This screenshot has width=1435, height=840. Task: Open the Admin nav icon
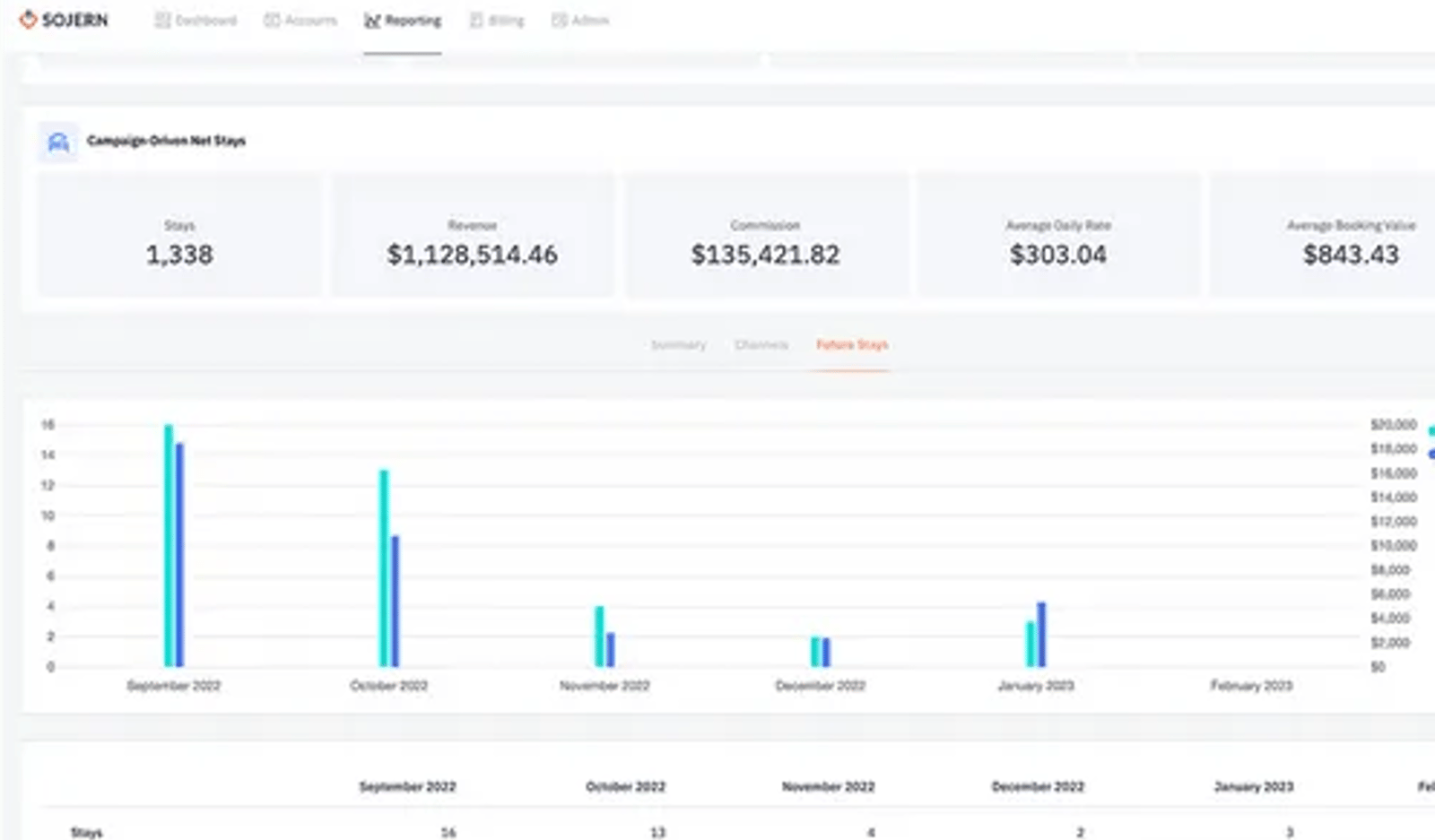pyautogui.click(x=559, y=20)
